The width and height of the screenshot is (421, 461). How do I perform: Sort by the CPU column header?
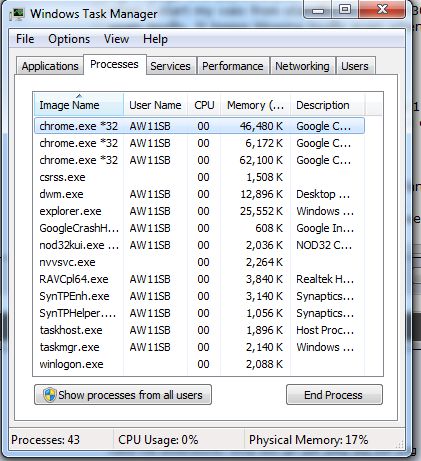[x=204, y=105]
